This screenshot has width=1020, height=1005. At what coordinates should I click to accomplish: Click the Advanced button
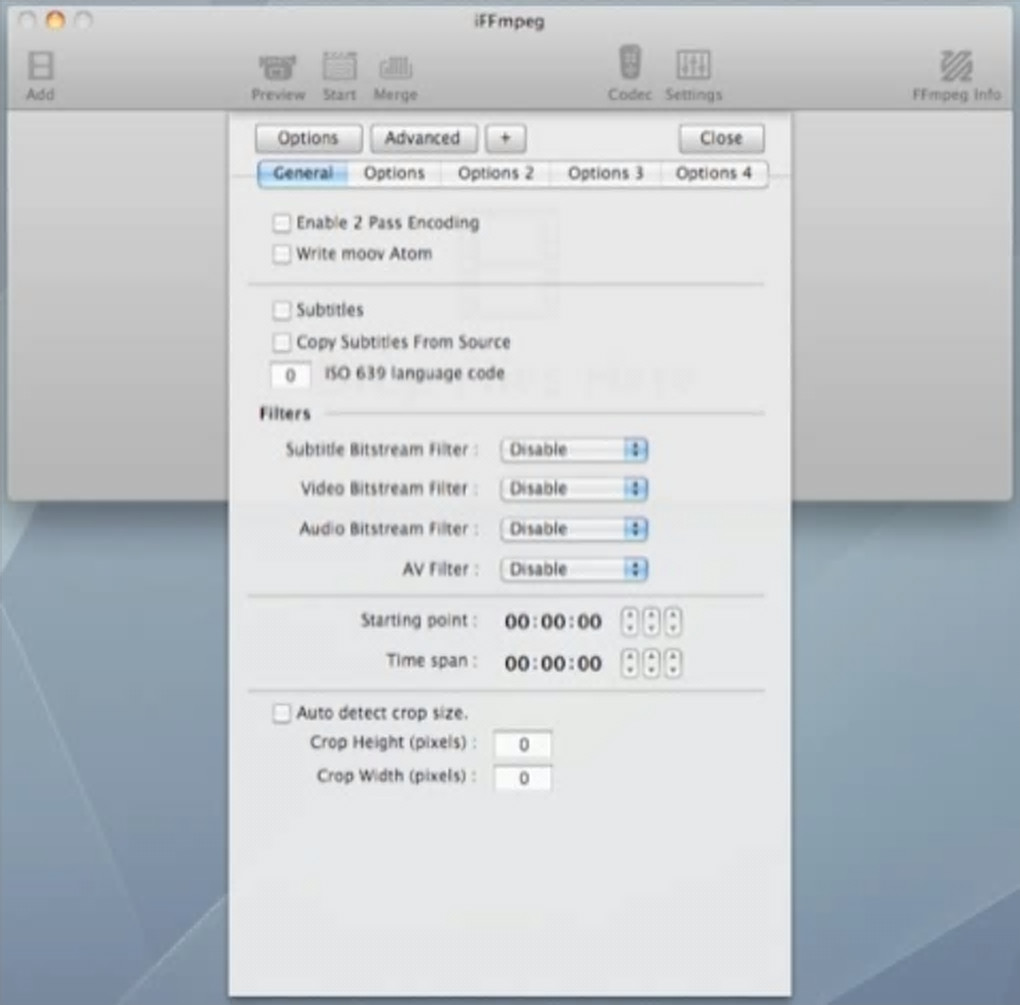423,138
